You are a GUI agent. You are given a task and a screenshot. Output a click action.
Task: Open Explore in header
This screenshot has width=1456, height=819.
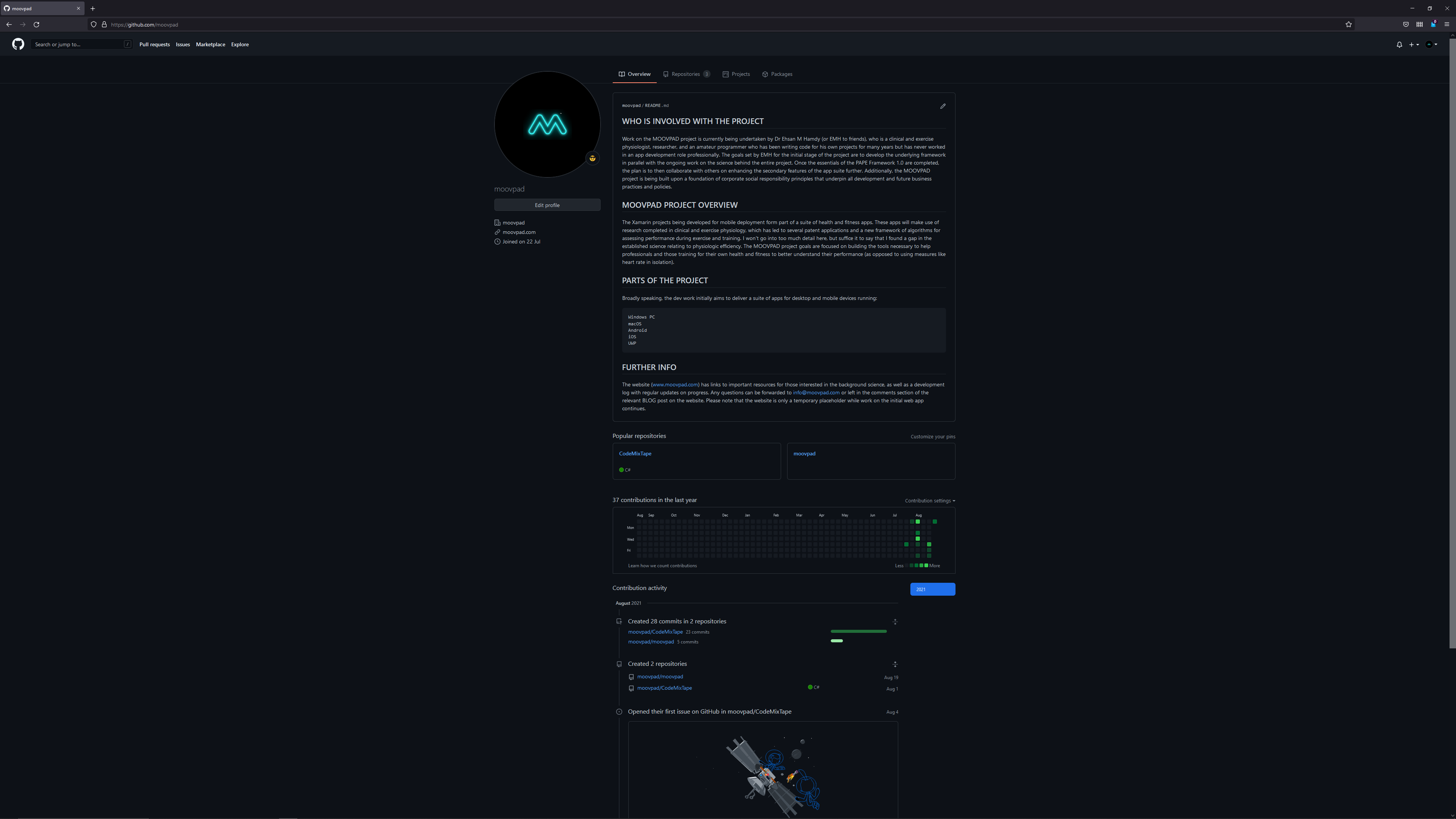coord(240,45)
